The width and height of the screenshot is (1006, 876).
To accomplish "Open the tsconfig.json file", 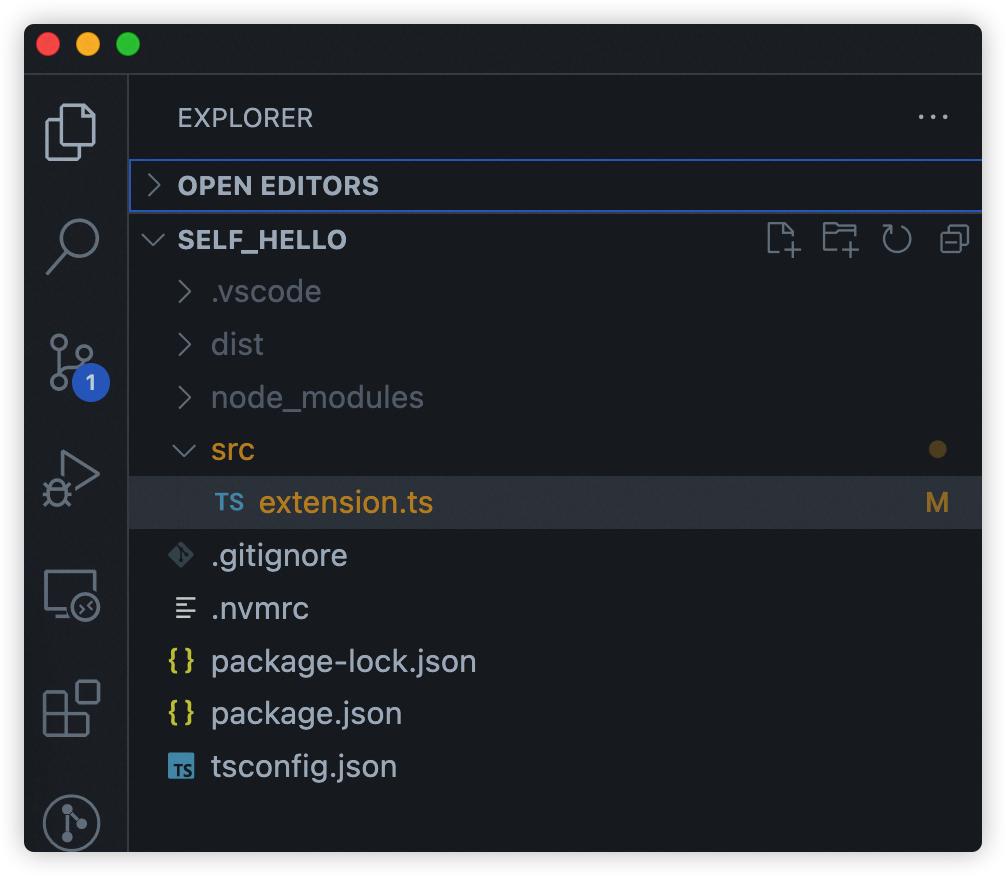I will point(304,766).
